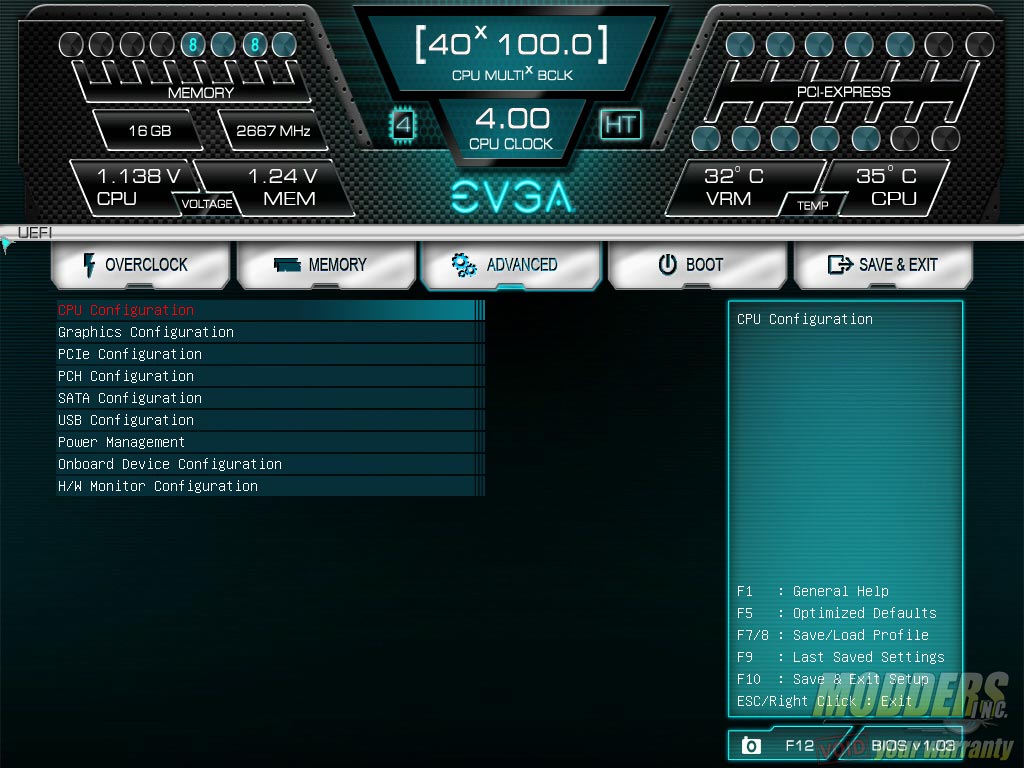Click the memory module icon
The image size is (1024, 768).
point(287,264)
